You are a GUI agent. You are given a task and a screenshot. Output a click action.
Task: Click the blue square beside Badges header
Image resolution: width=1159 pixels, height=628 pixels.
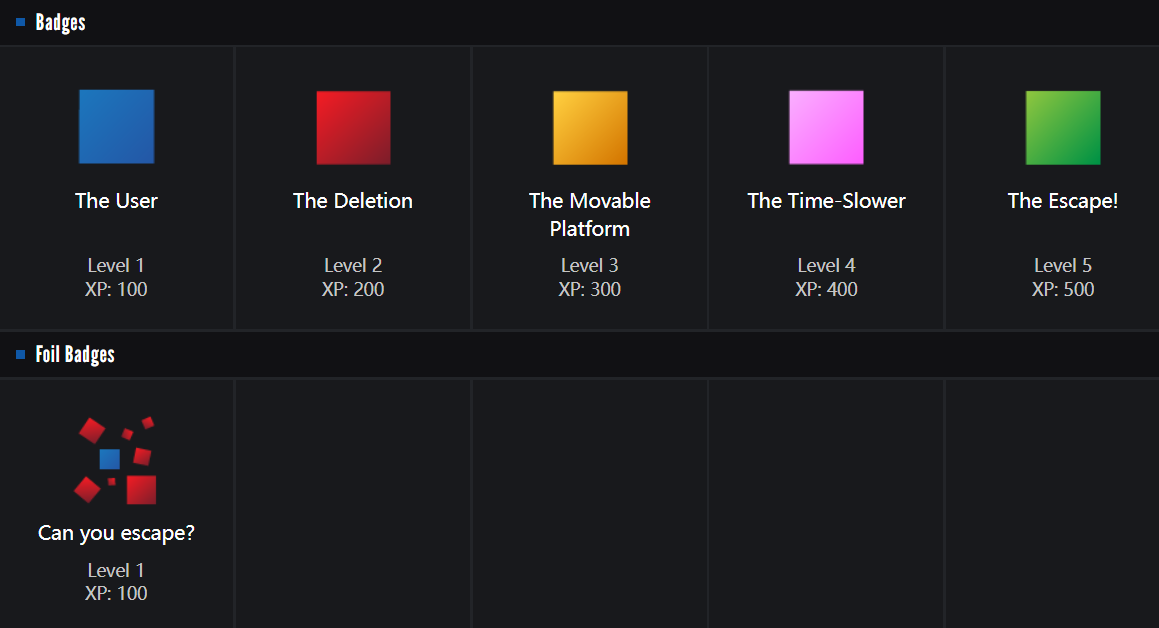pyautogui.click(x=21, y=22)
